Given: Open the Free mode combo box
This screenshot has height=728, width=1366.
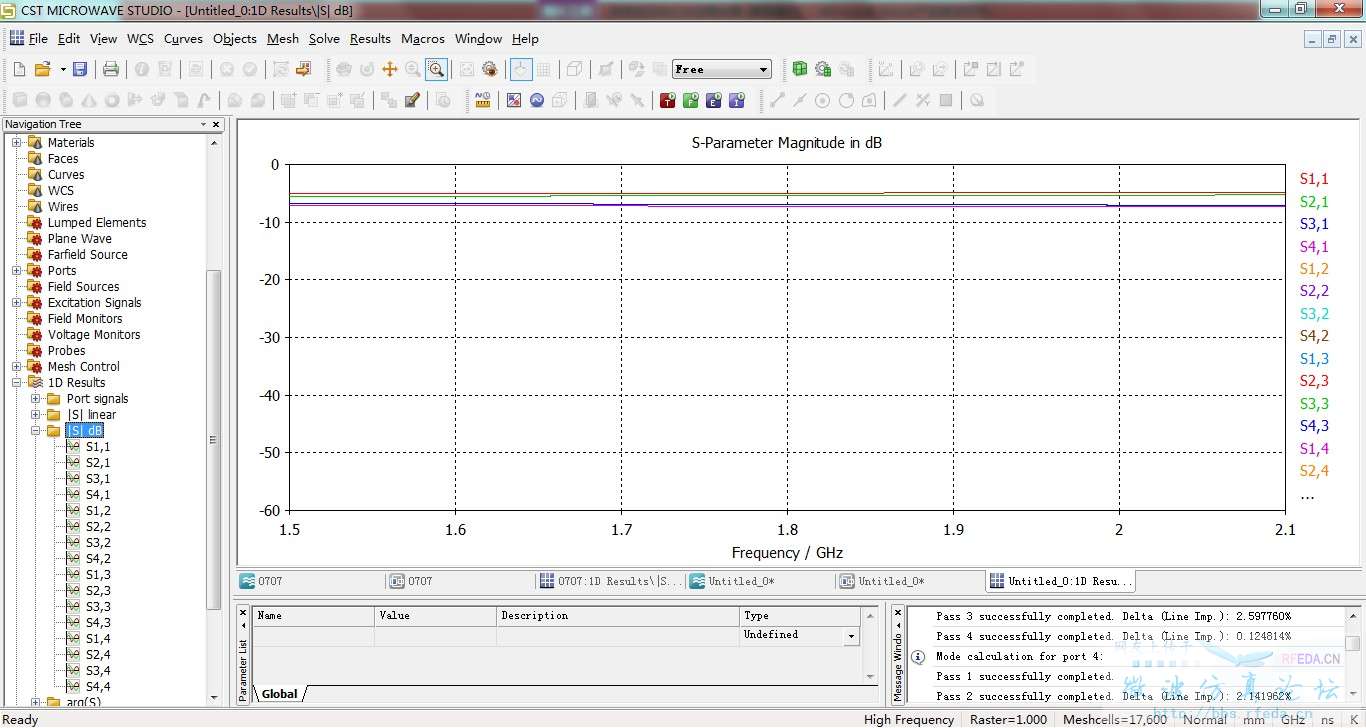Looking at the screenshot, I should (722, 69).
